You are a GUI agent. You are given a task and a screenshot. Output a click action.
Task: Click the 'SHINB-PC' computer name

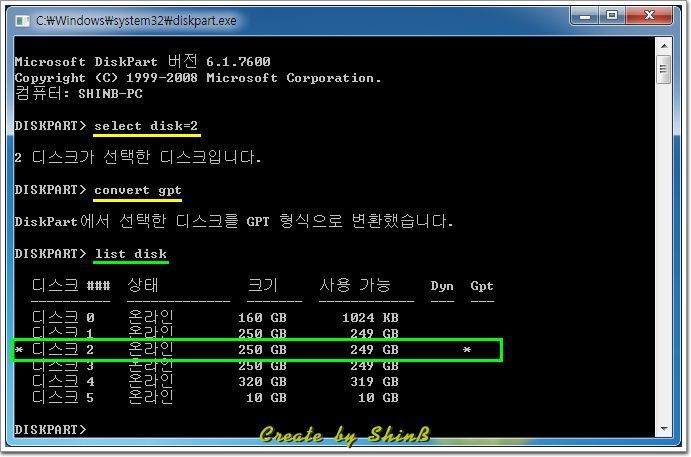[110, 94]
